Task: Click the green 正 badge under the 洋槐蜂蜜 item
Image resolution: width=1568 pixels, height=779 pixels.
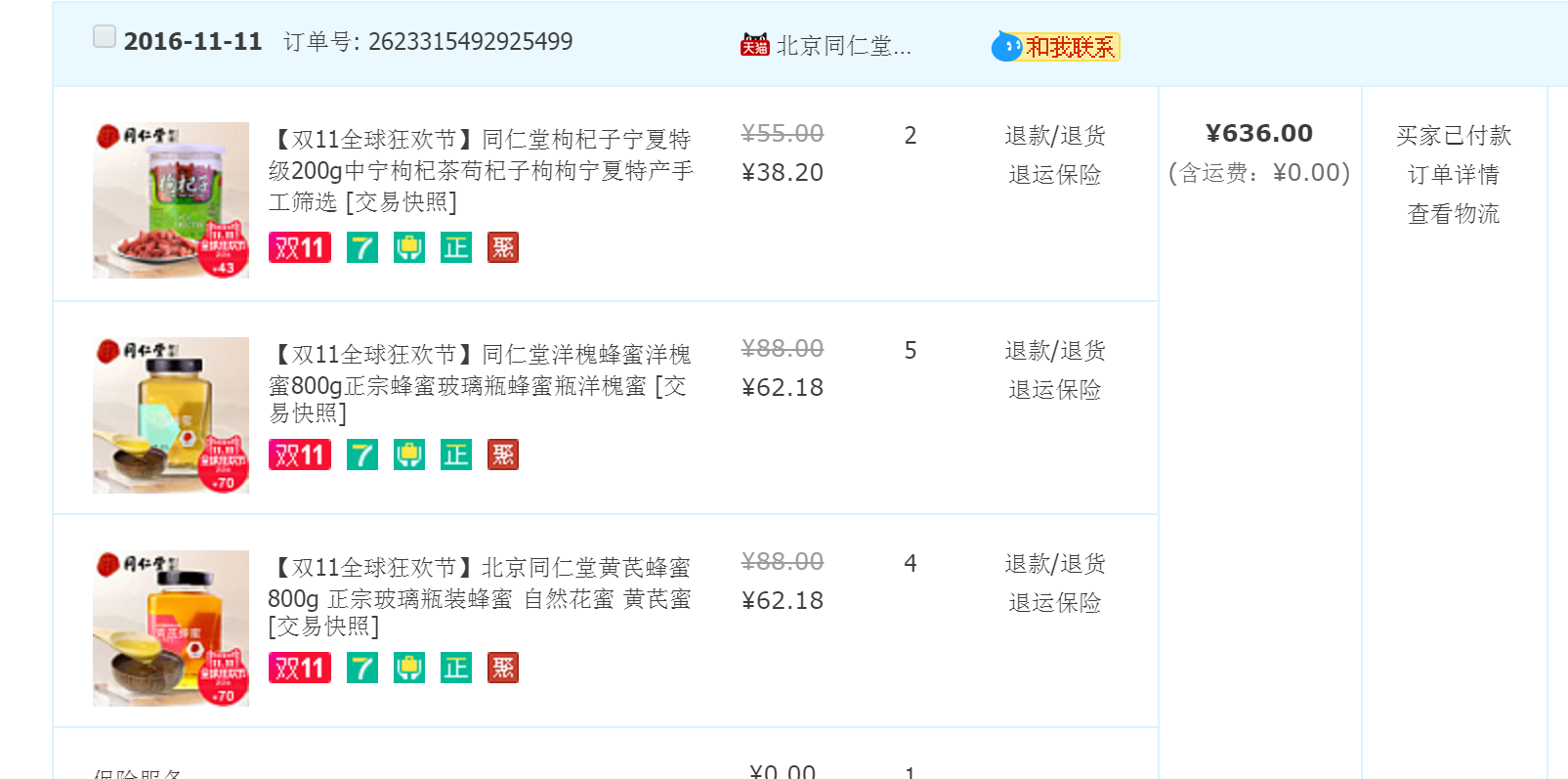Action: tap(456, 454)
